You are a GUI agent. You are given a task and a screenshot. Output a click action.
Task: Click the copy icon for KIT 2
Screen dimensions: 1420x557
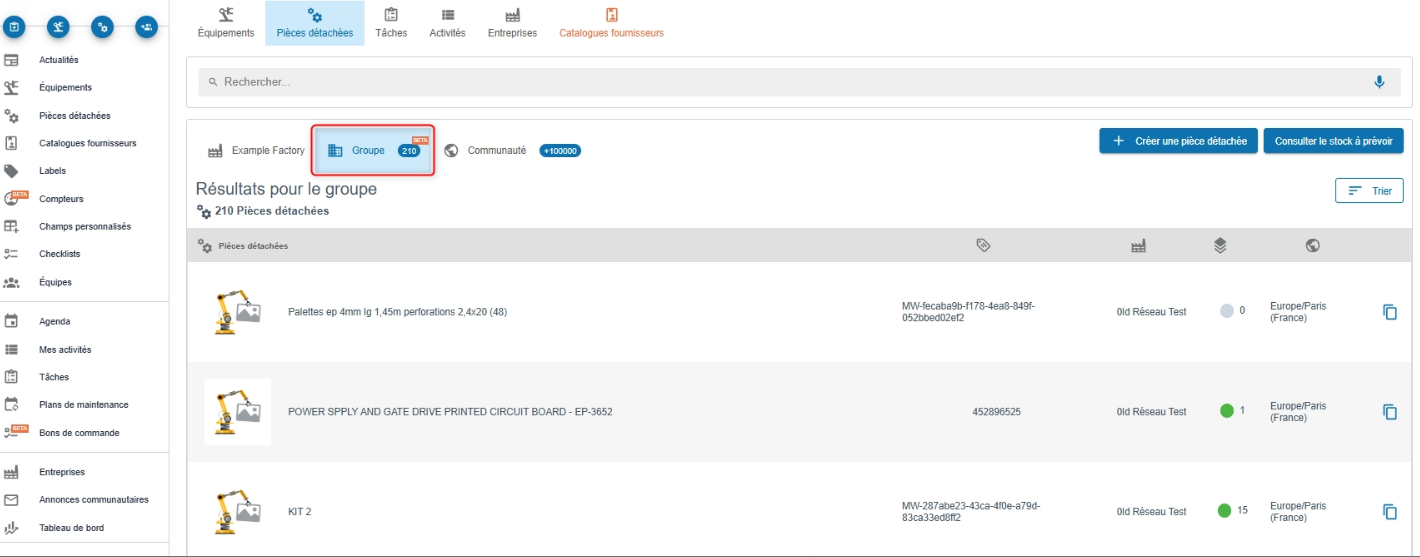coord(1389,512)
